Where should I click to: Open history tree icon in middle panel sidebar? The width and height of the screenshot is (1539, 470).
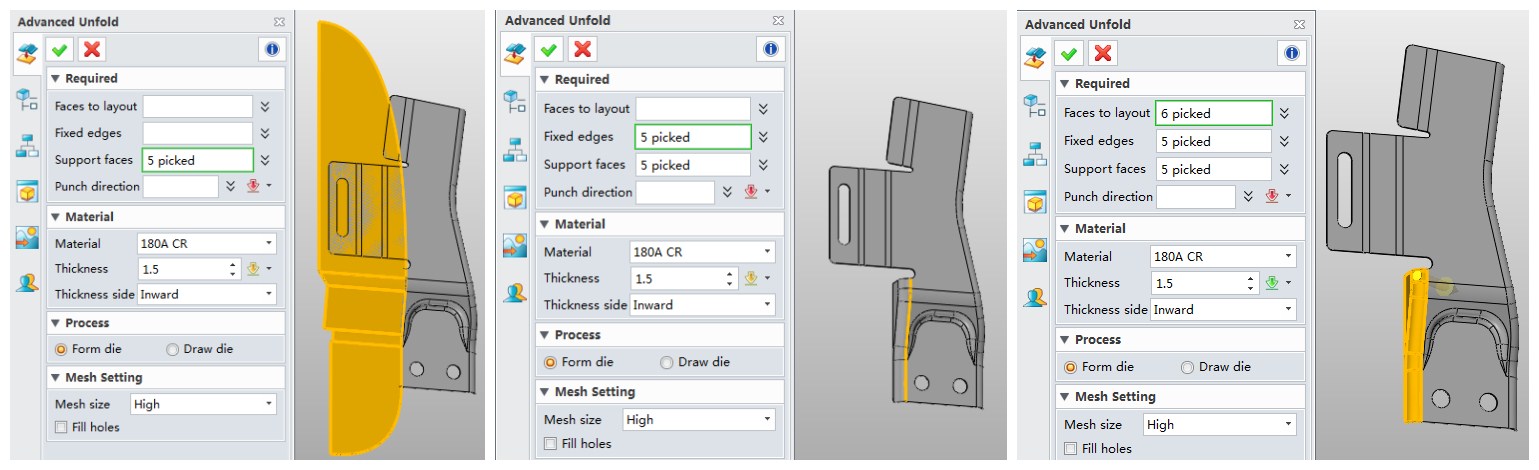click(515, 99)
